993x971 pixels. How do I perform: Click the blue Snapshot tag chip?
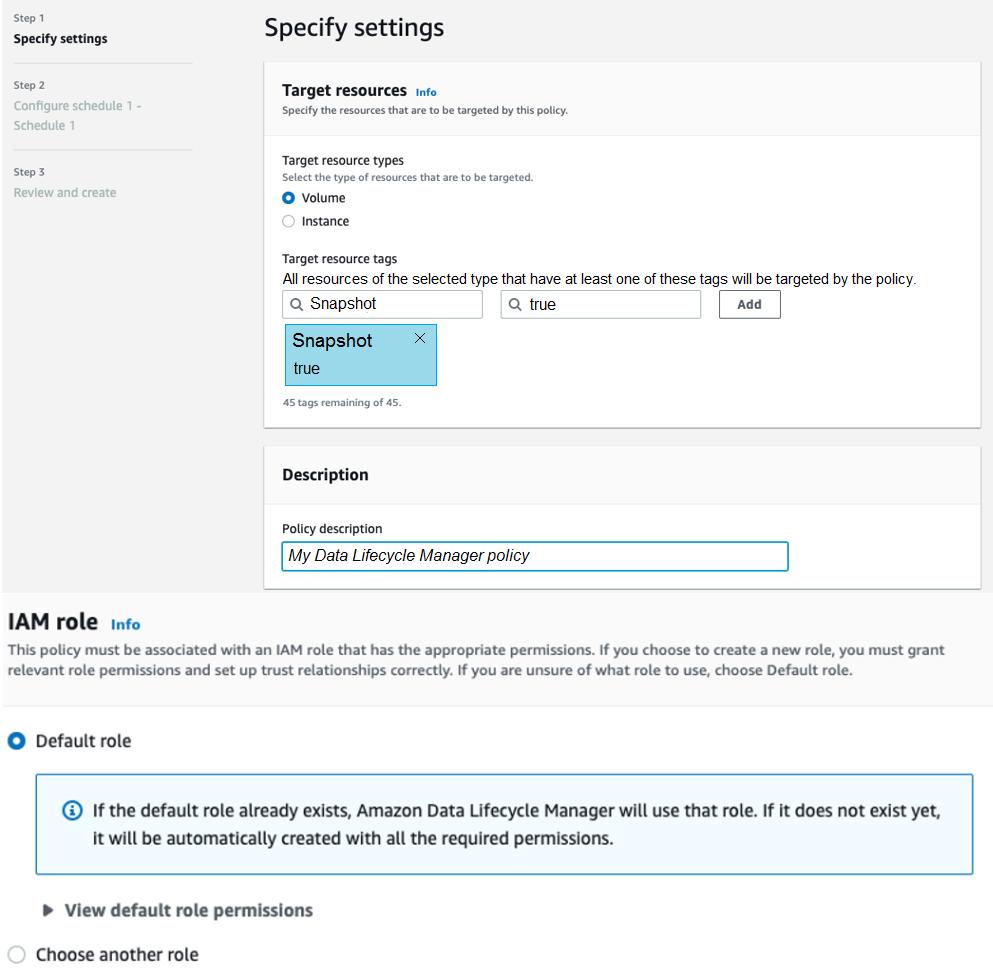point(350,356)
